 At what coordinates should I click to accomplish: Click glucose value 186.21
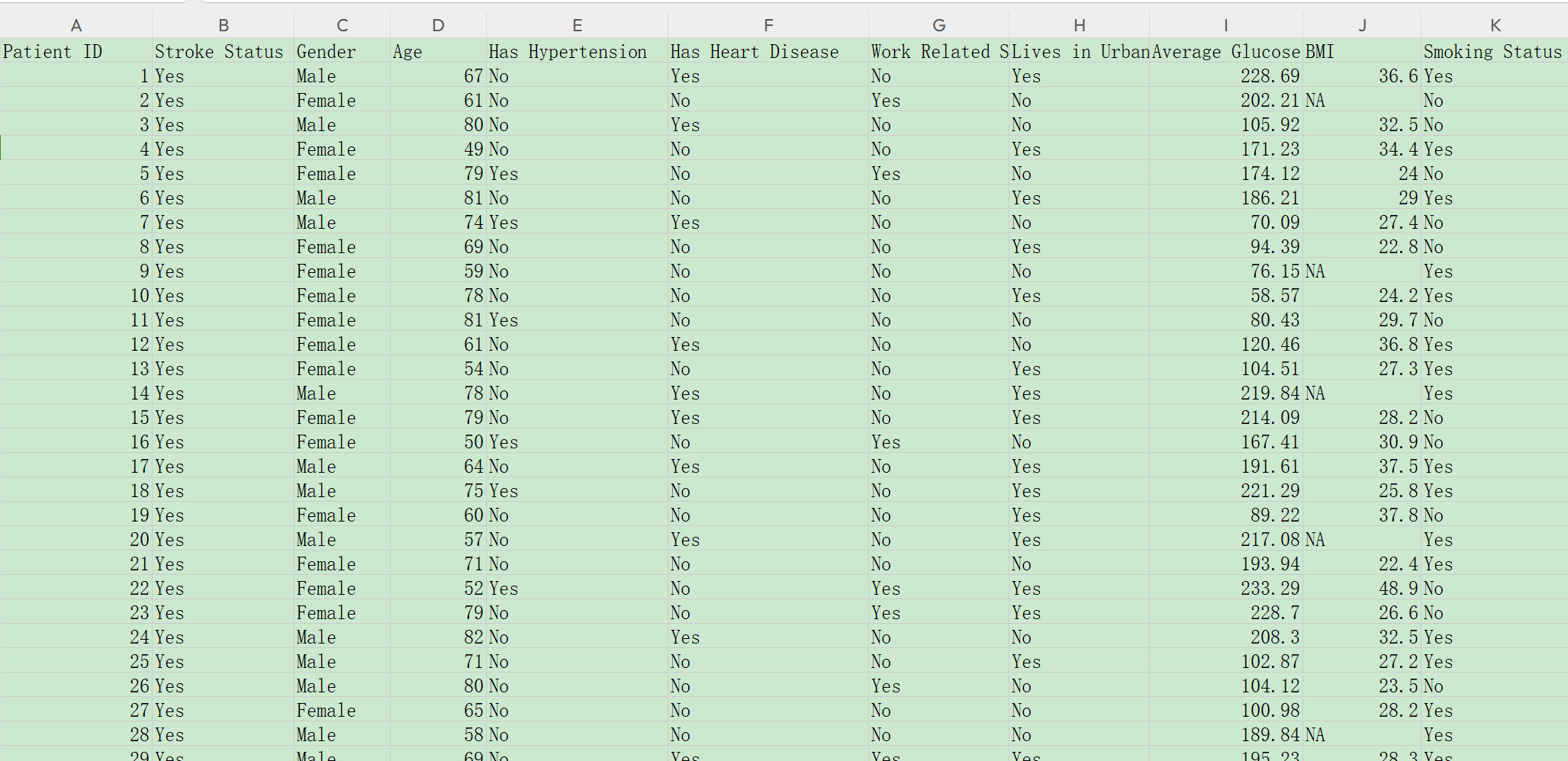1226,197
